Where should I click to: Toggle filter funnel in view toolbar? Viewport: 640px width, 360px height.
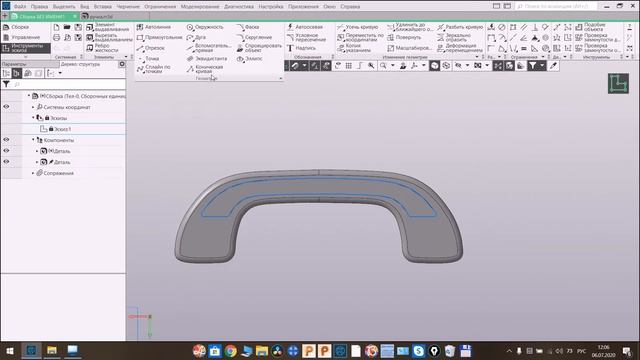coord(532,66)
